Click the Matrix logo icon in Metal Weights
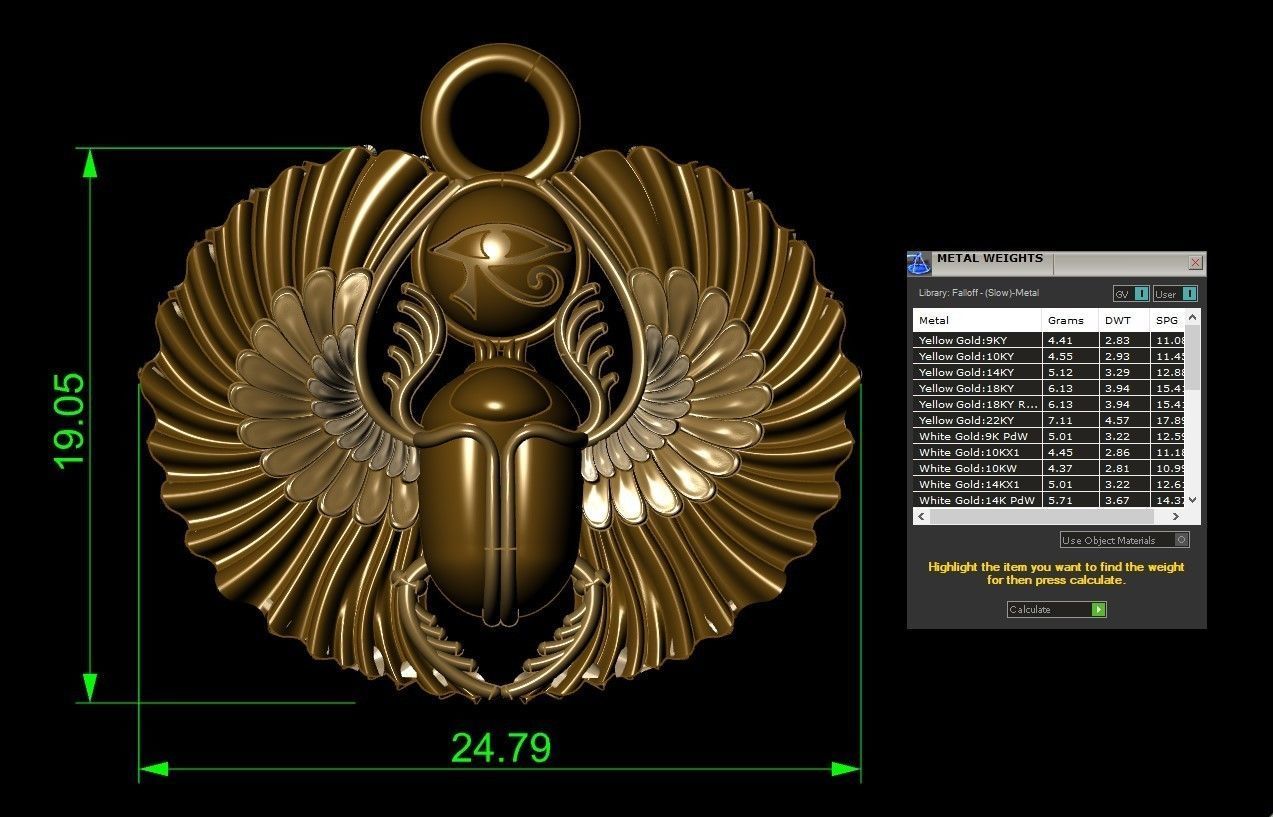Screen dimensions: 1273x817 (919, 263)
